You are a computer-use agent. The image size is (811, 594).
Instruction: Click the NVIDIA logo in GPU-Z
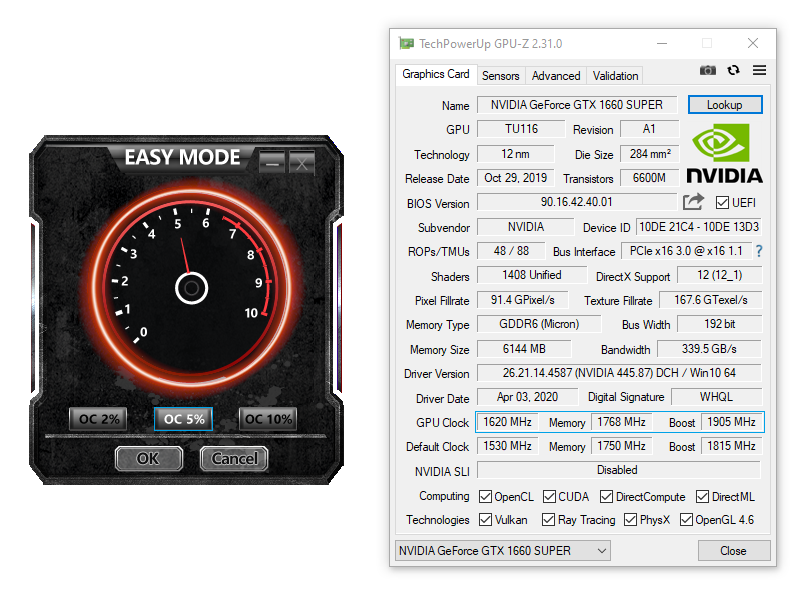click(724, 154)
